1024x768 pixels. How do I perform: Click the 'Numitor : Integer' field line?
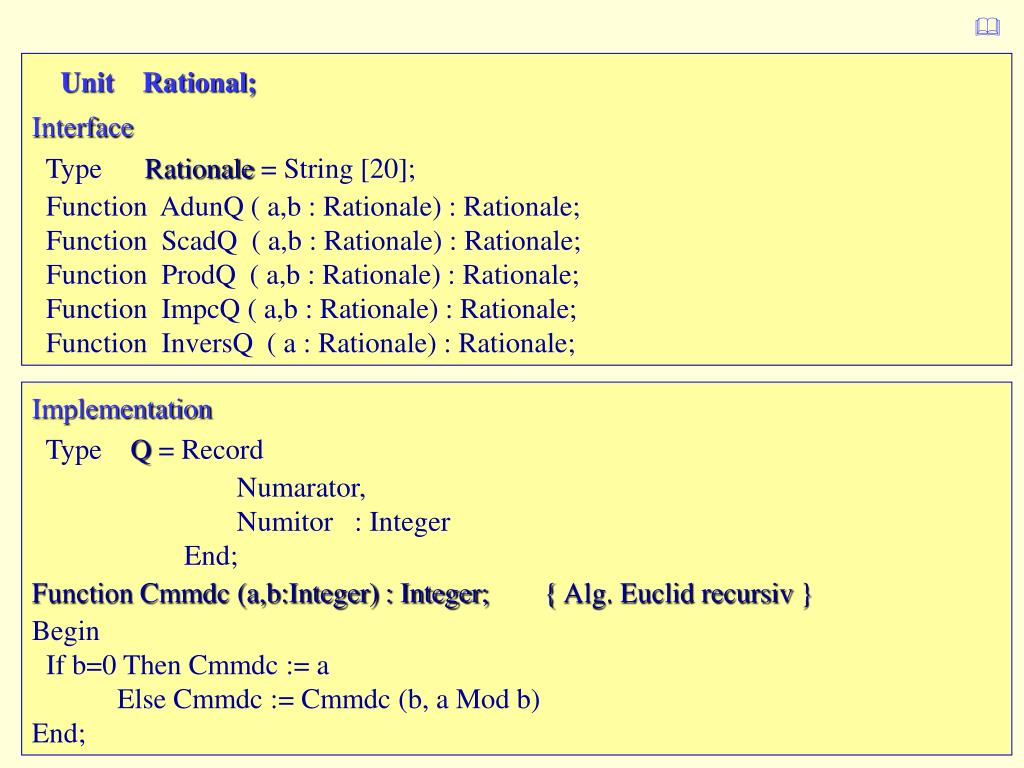pyautogui.click(x=343, y=522)
